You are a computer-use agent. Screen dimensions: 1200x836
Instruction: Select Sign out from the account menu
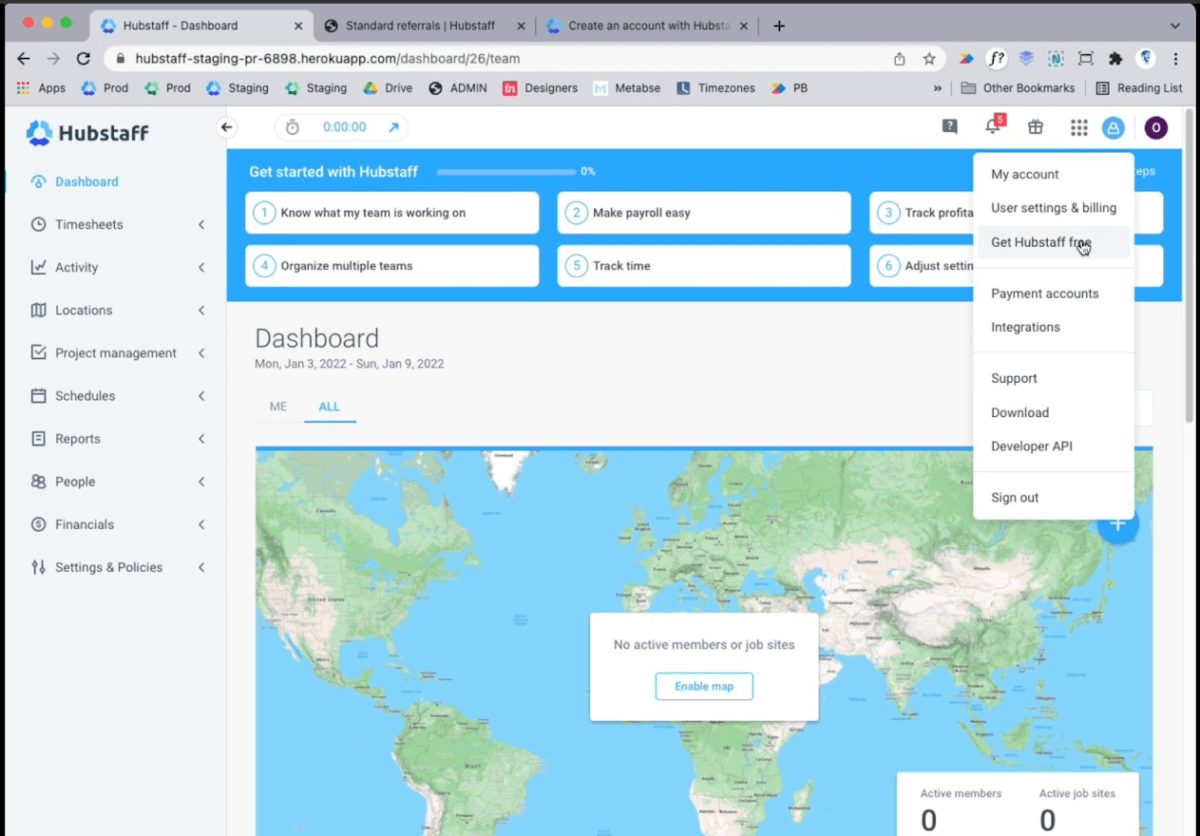click(x=1014, y=497)
